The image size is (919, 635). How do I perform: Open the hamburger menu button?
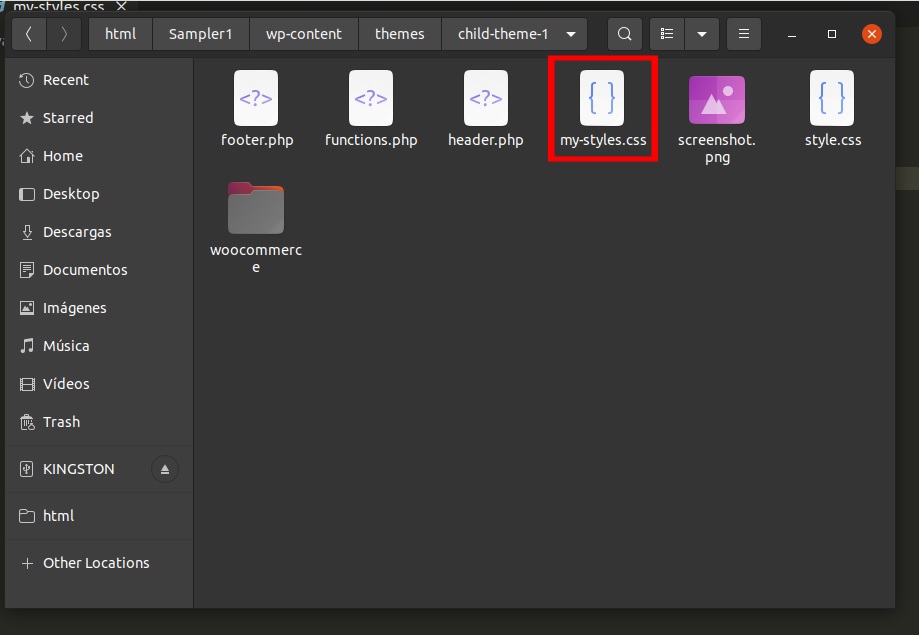click(x=744, y=34)
